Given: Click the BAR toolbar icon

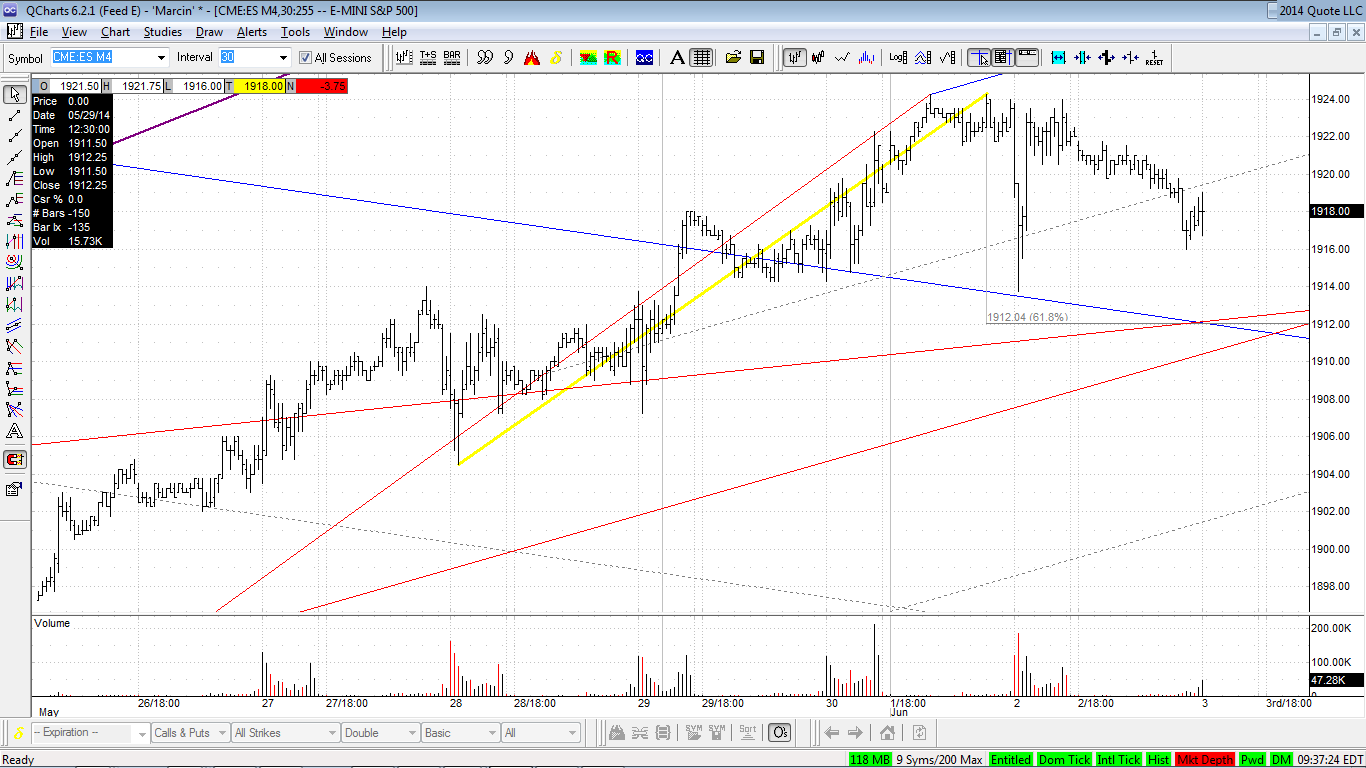Looking at the screenshot, I should point(452,57).
